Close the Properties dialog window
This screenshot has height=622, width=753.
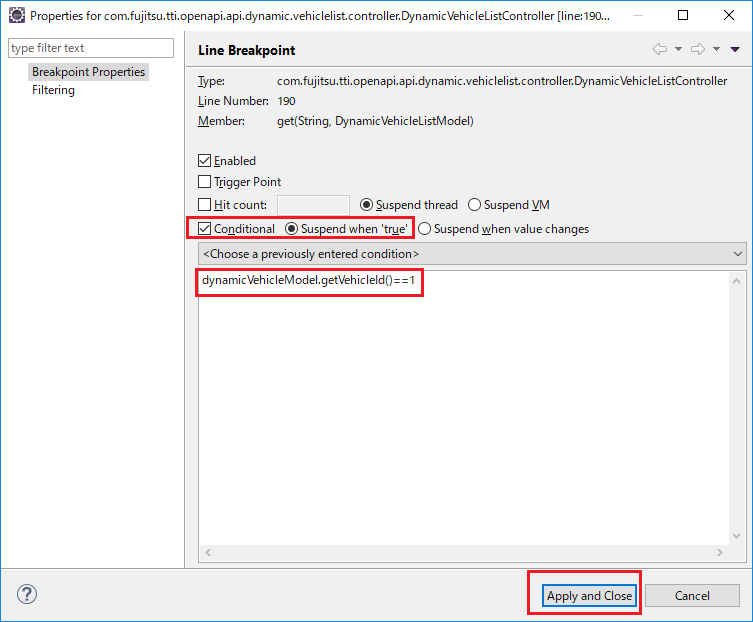pos(729,15)
